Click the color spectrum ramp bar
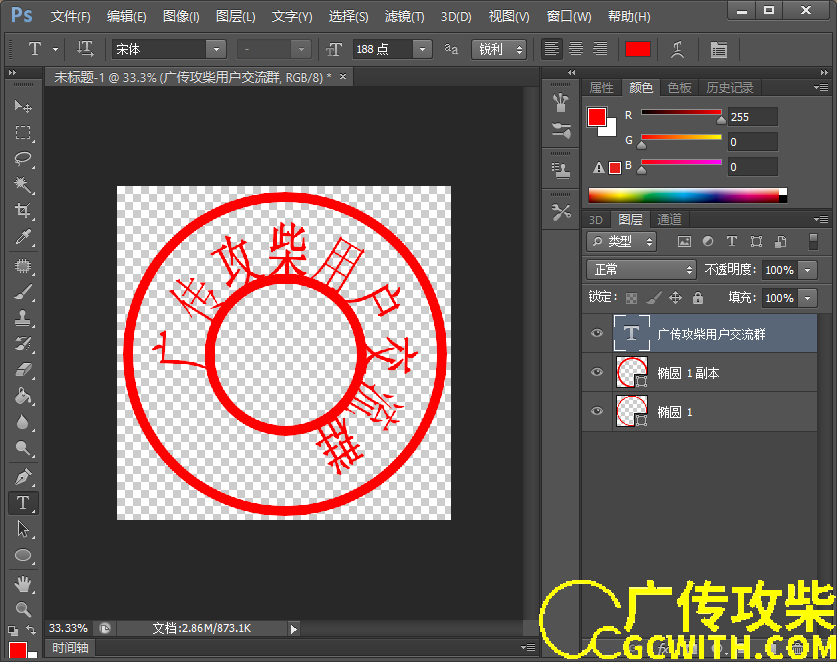The height and width of the screenshot is (662, 837). pyautogui.click(x=688, y=195)
